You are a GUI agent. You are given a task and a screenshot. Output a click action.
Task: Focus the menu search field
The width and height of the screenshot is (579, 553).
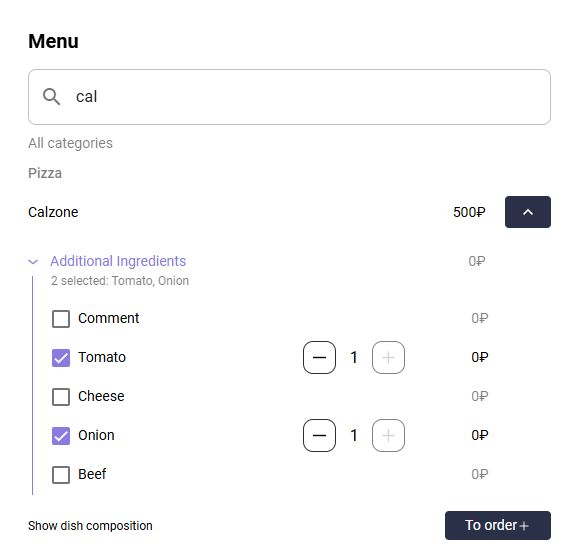[290, 97]
